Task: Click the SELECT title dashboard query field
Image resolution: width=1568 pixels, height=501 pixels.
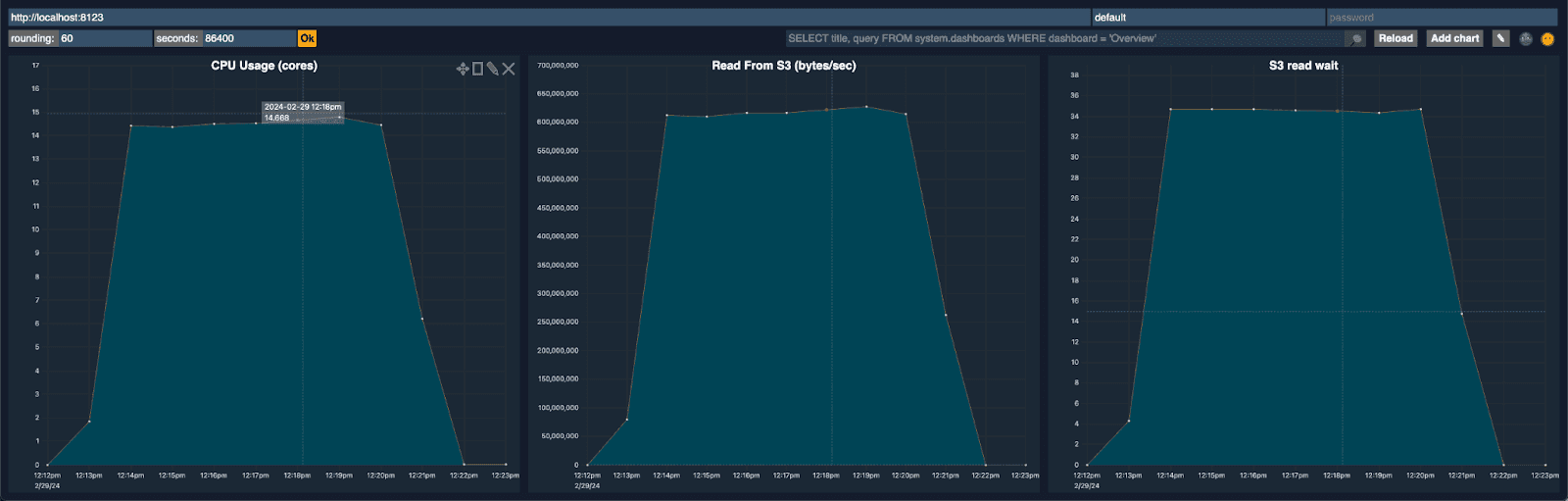Action: click(x=1066, y=38)
